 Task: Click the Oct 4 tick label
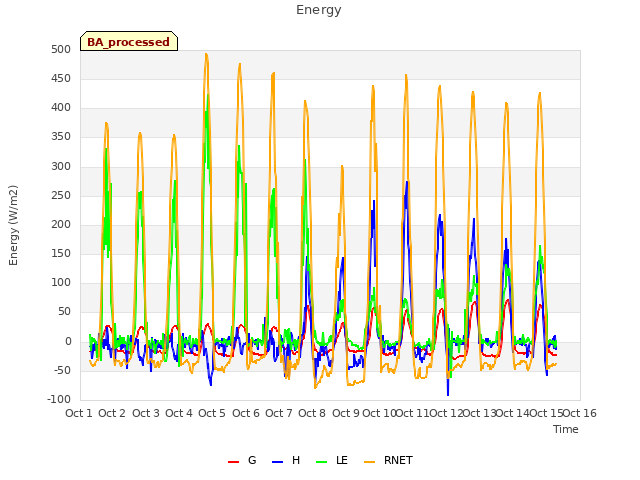coord(179,413)
